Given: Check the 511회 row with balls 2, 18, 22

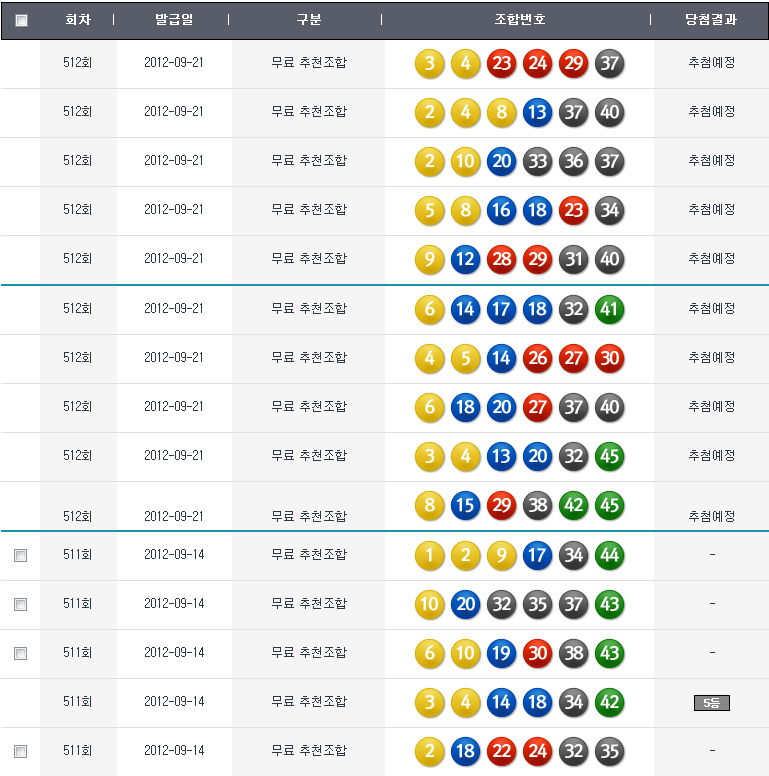Looking at the screenshot, I should (x=21, y=751).
